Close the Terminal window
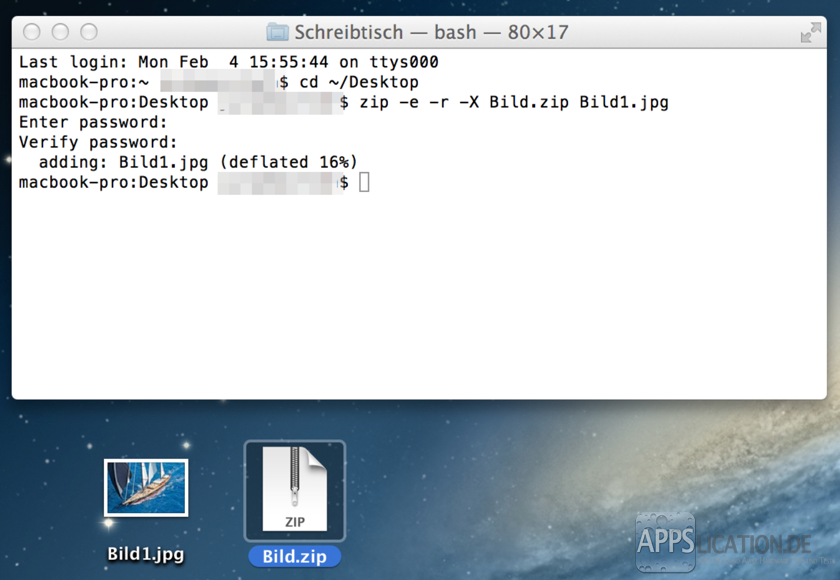 32,32
